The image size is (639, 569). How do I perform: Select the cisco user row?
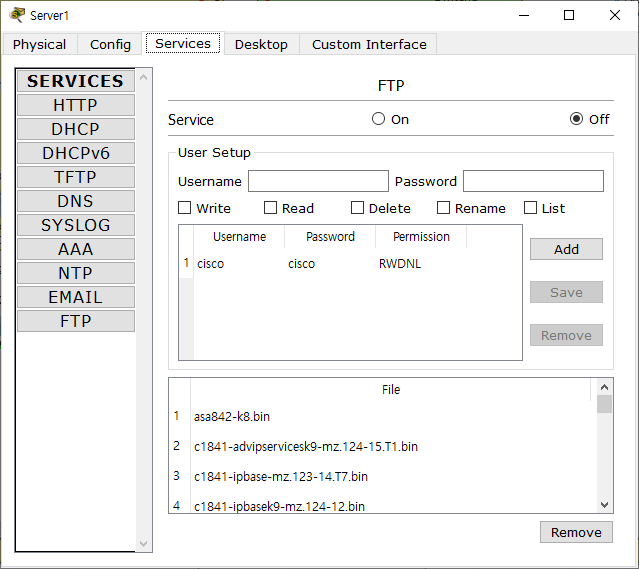(350, 264)
